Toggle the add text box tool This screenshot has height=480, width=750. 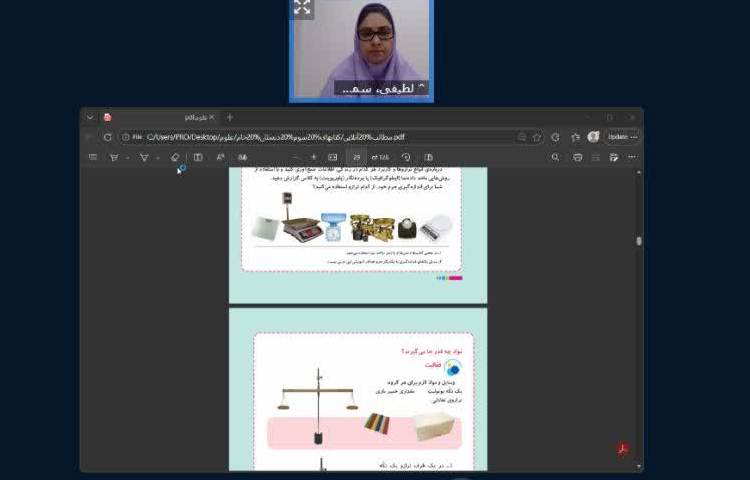point(198,157)
